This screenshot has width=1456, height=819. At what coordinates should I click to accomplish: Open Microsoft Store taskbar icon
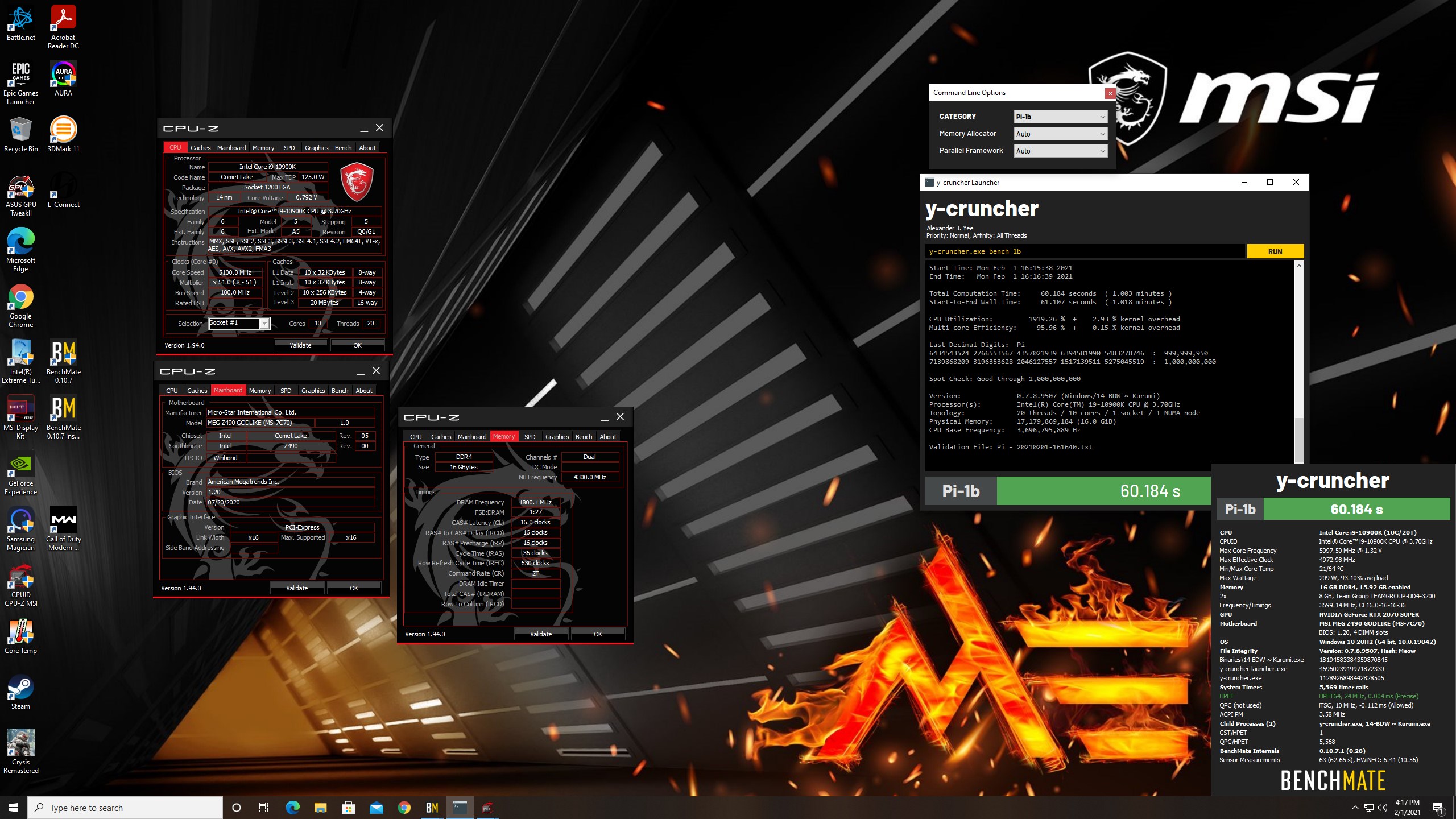click(349, 808)
